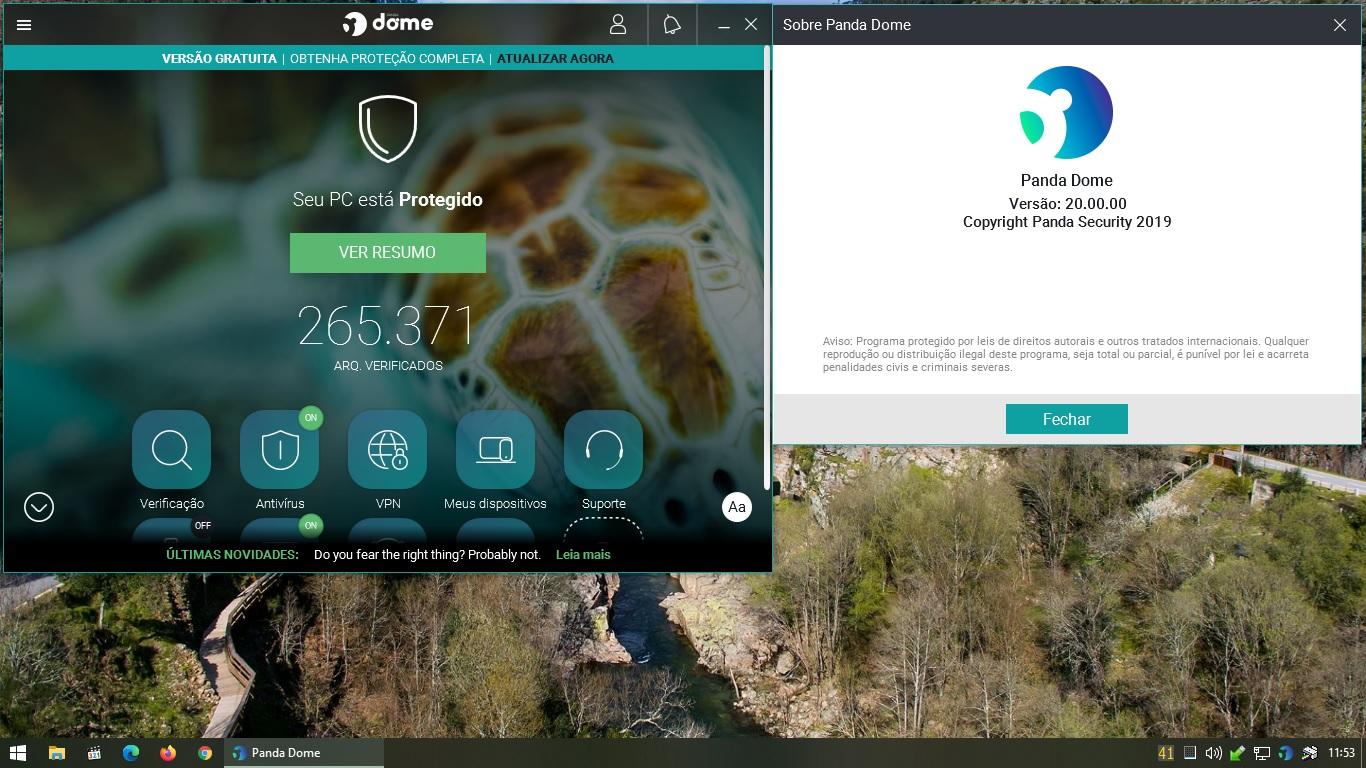Open the Verificação scan tile
Viewport: 1366px width, 768px height.
[x=172, y=450]
